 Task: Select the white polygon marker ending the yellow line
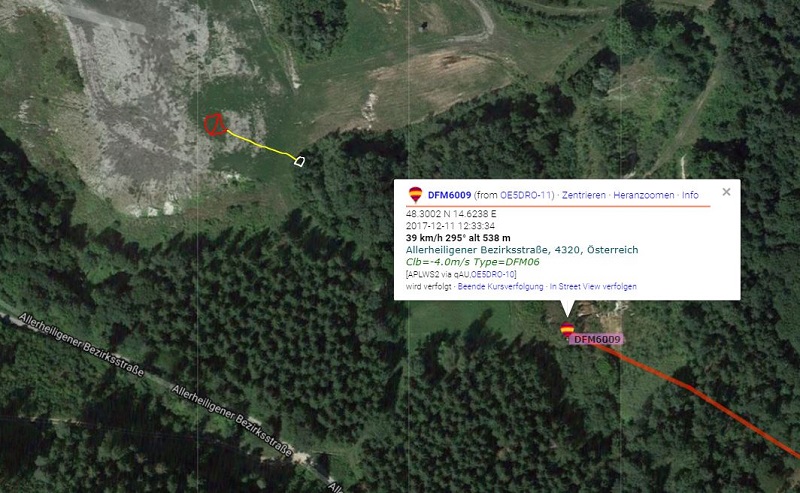[300, 161]
